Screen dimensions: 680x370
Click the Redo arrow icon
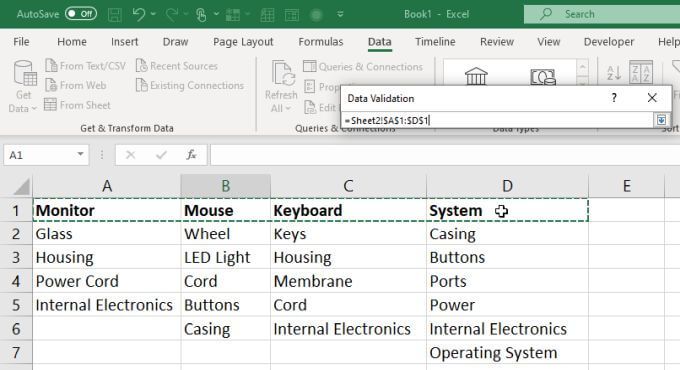(172, 14)
